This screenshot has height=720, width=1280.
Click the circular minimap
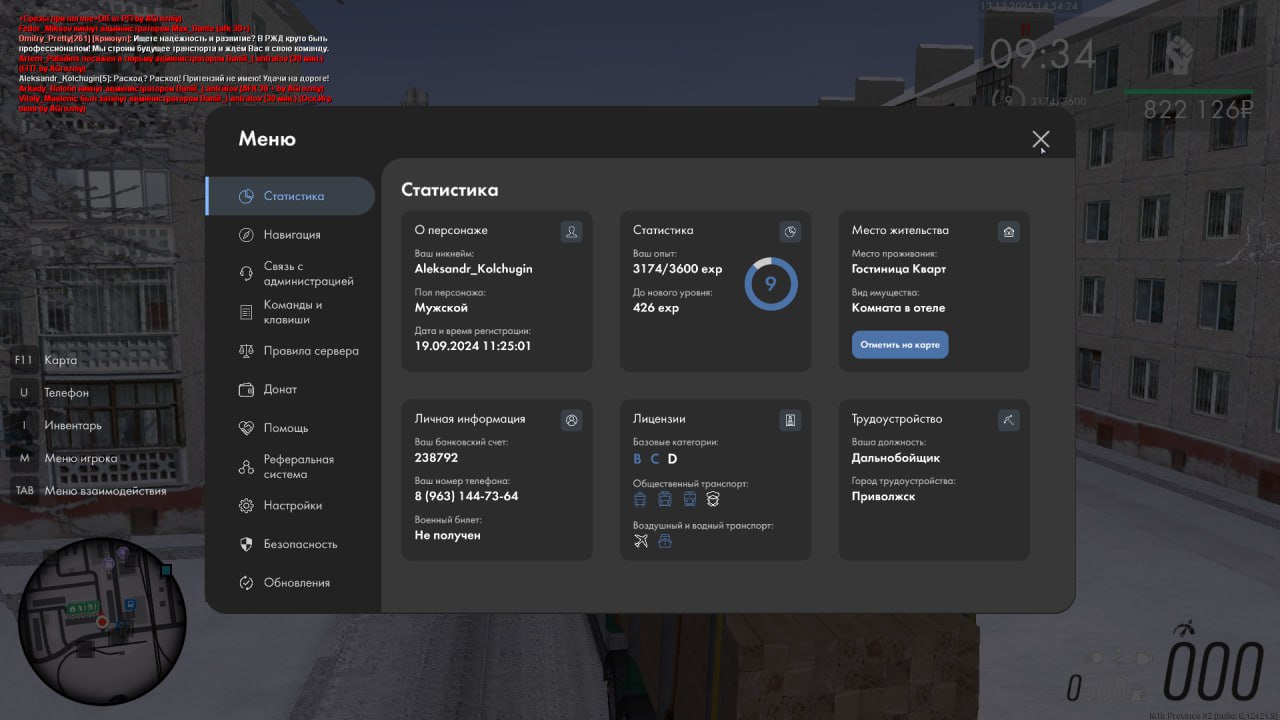pyautogui.click(x=102, y=620)
